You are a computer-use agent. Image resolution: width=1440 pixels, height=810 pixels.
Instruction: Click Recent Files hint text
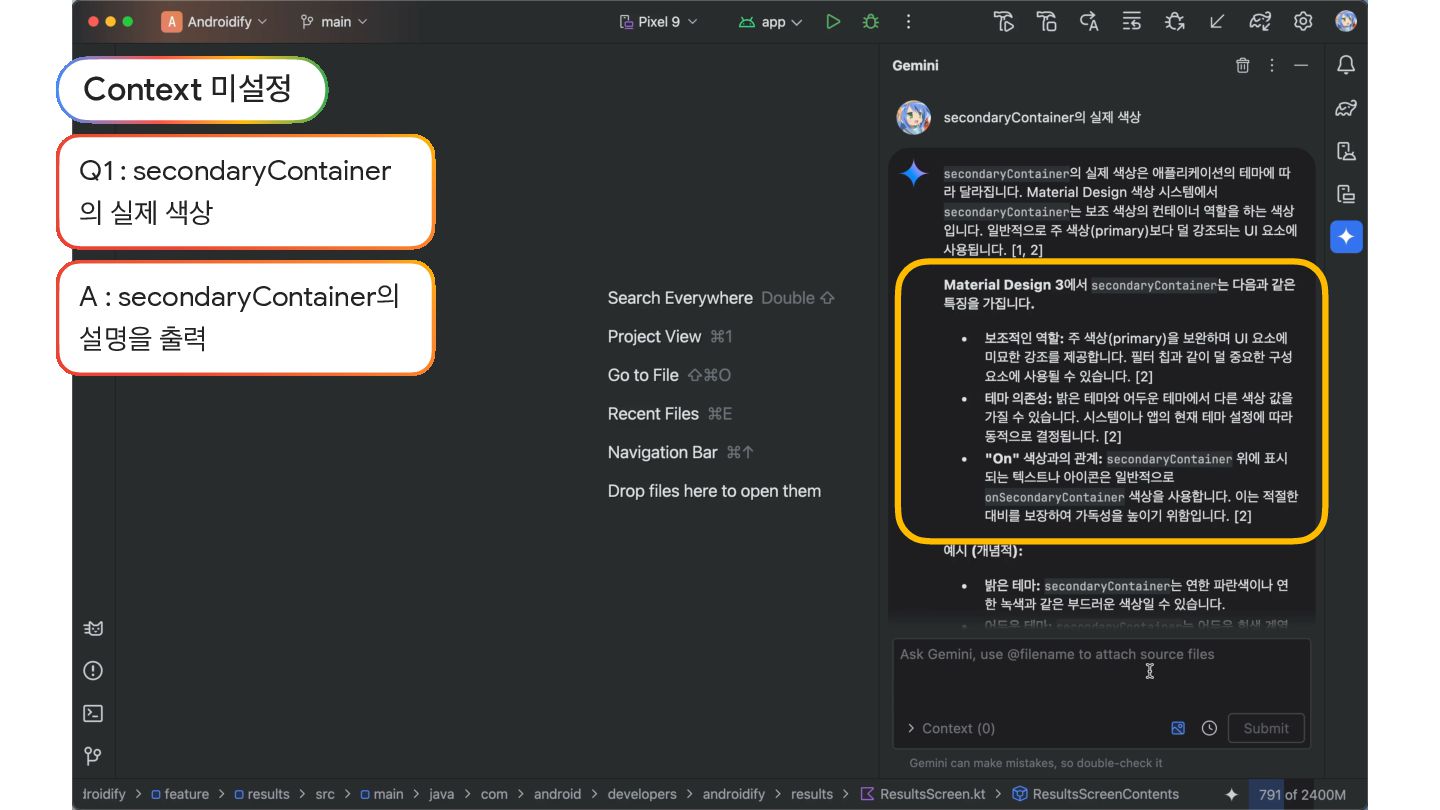click(x=653, y=413)
